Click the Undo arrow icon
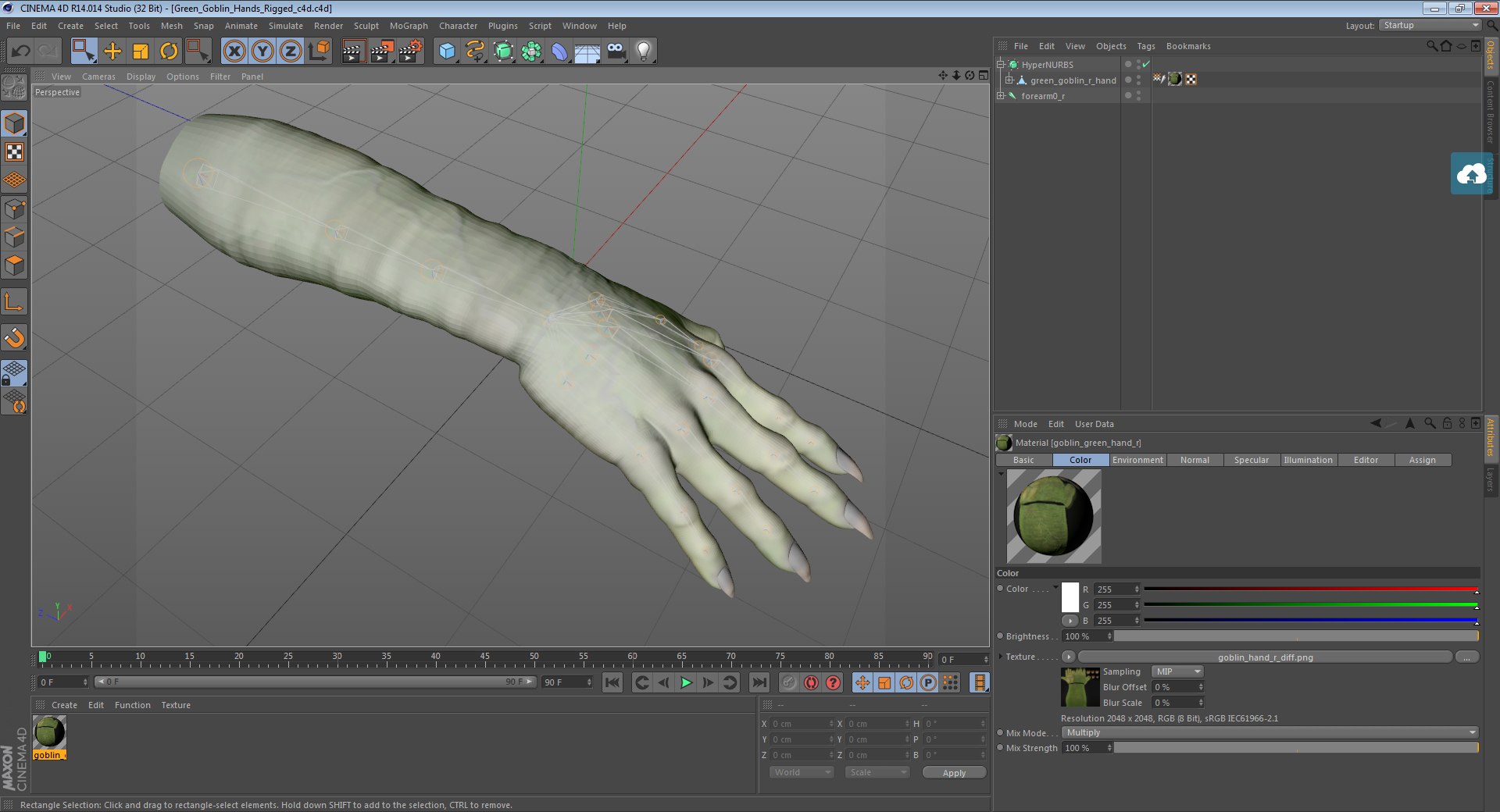The height and width of the screenshot is (812, 1500). 20,52
